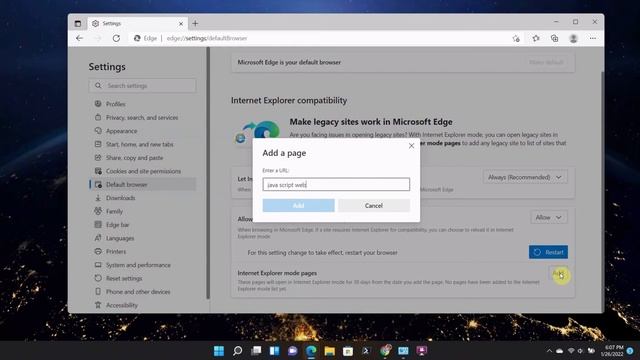
Task: Click the Settings sidebar scrollbar
Action: pyautogui.click(x=208, y=173)
